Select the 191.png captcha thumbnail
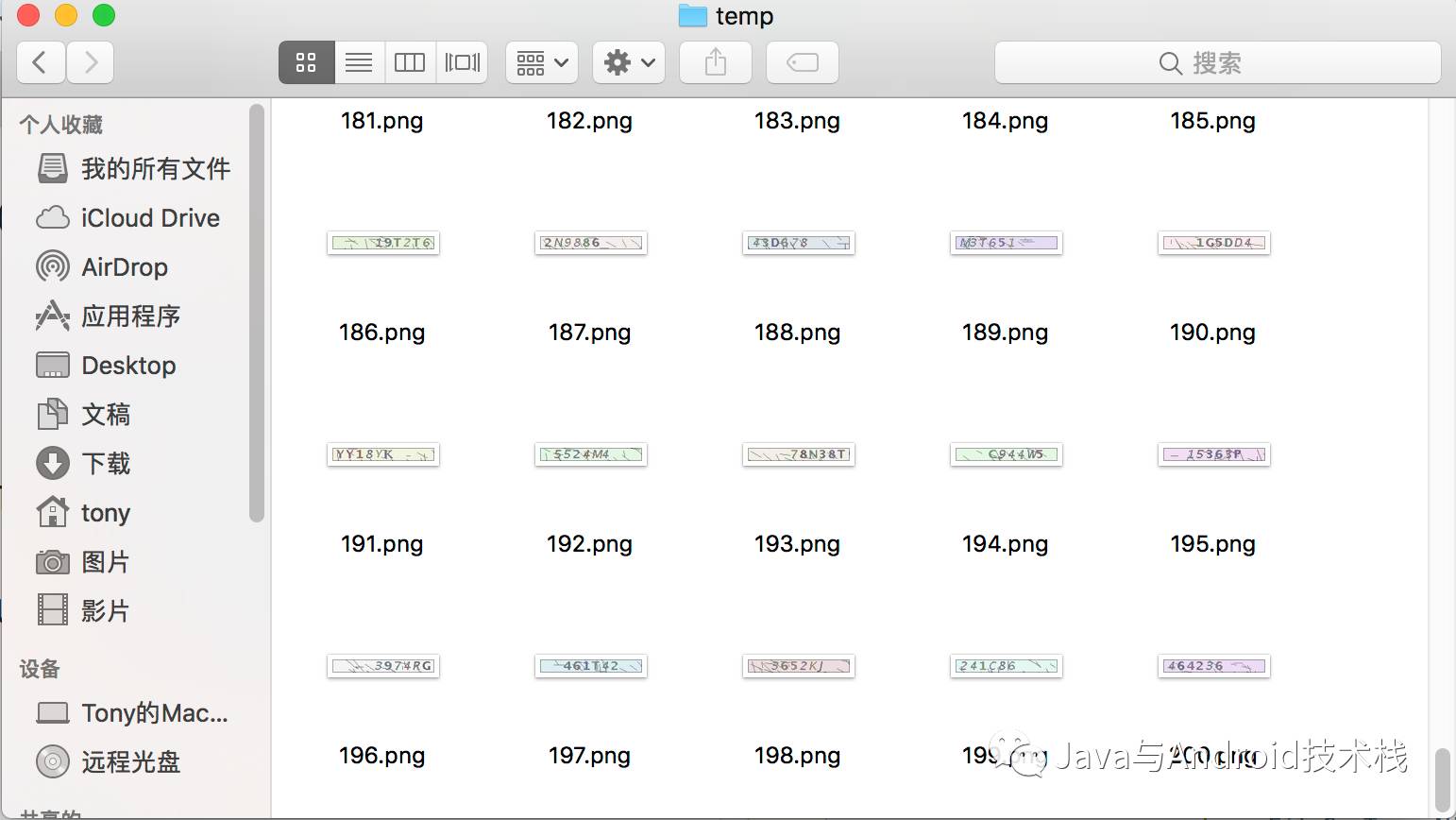Screen dimensions: 1456x820 pos(383,455)
